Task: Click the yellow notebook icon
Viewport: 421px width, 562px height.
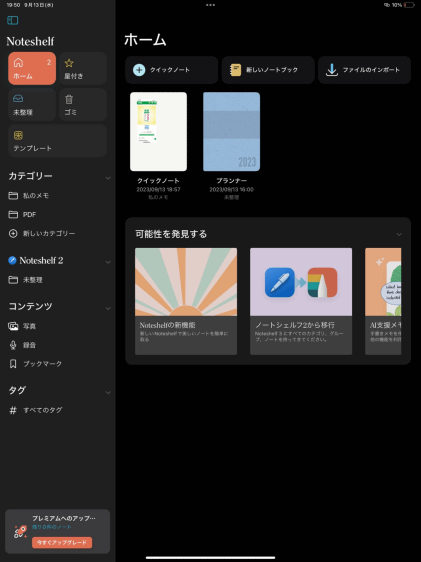Action: coord(235,70)
